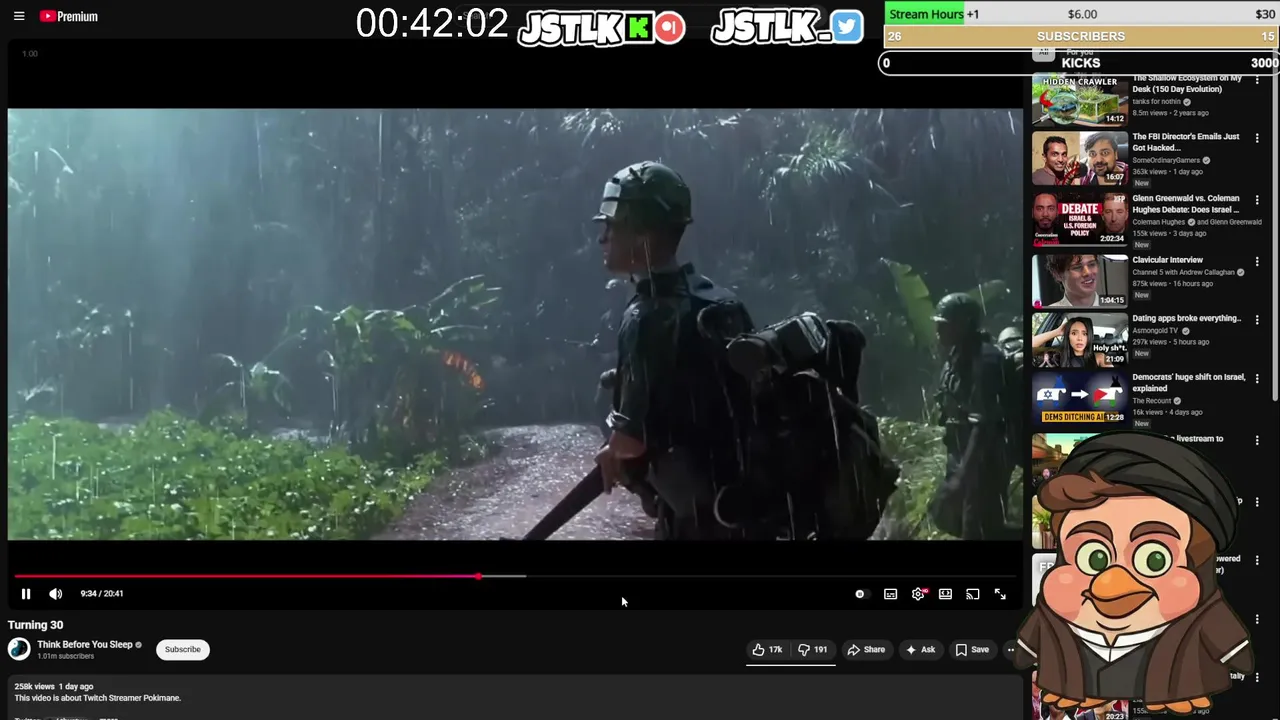The height and width of the screenshot is (720, 1280).
Task: Ask about this video
Action: tap(920, 649)
